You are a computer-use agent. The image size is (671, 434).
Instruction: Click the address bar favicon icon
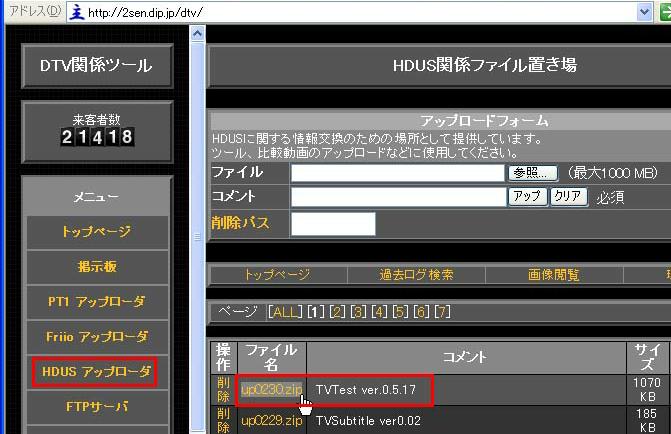click(x=77, y=12)
